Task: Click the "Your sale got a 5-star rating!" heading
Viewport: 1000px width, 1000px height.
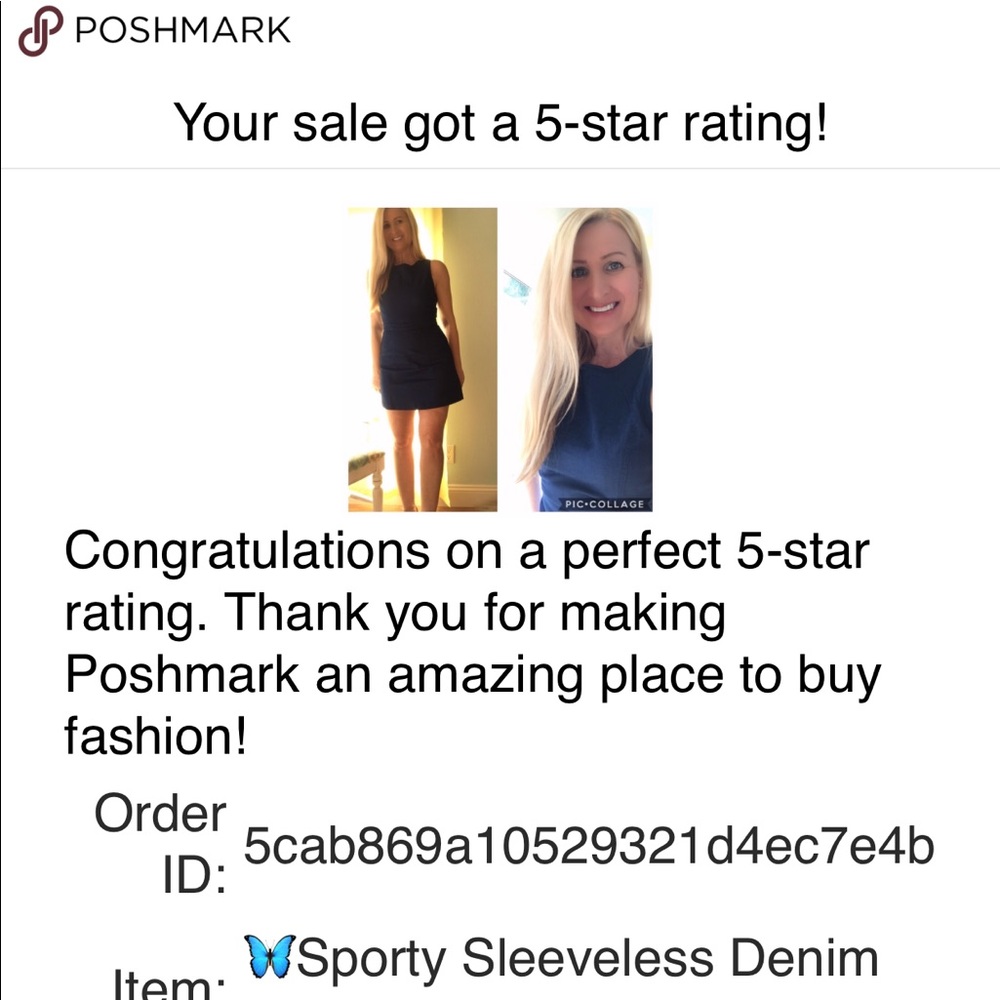Action: pos(500,123)
